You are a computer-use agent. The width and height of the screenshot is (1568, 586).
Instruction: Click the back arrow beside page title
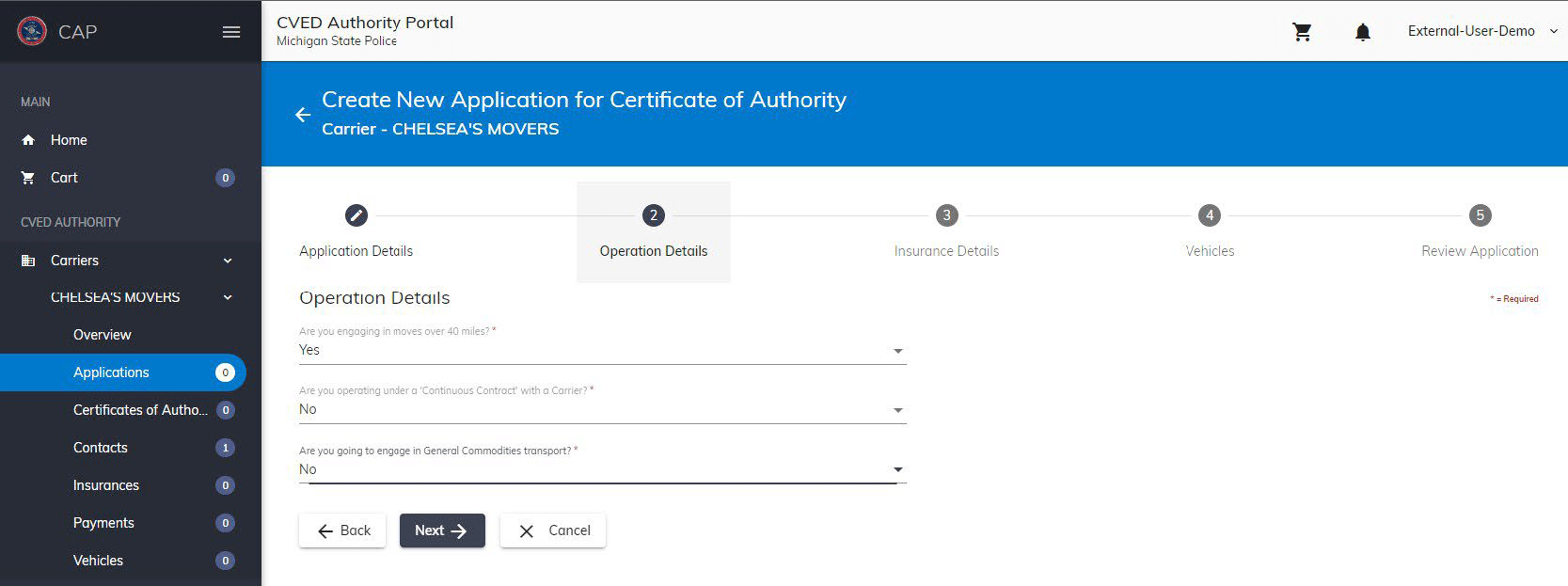point(303,115)
